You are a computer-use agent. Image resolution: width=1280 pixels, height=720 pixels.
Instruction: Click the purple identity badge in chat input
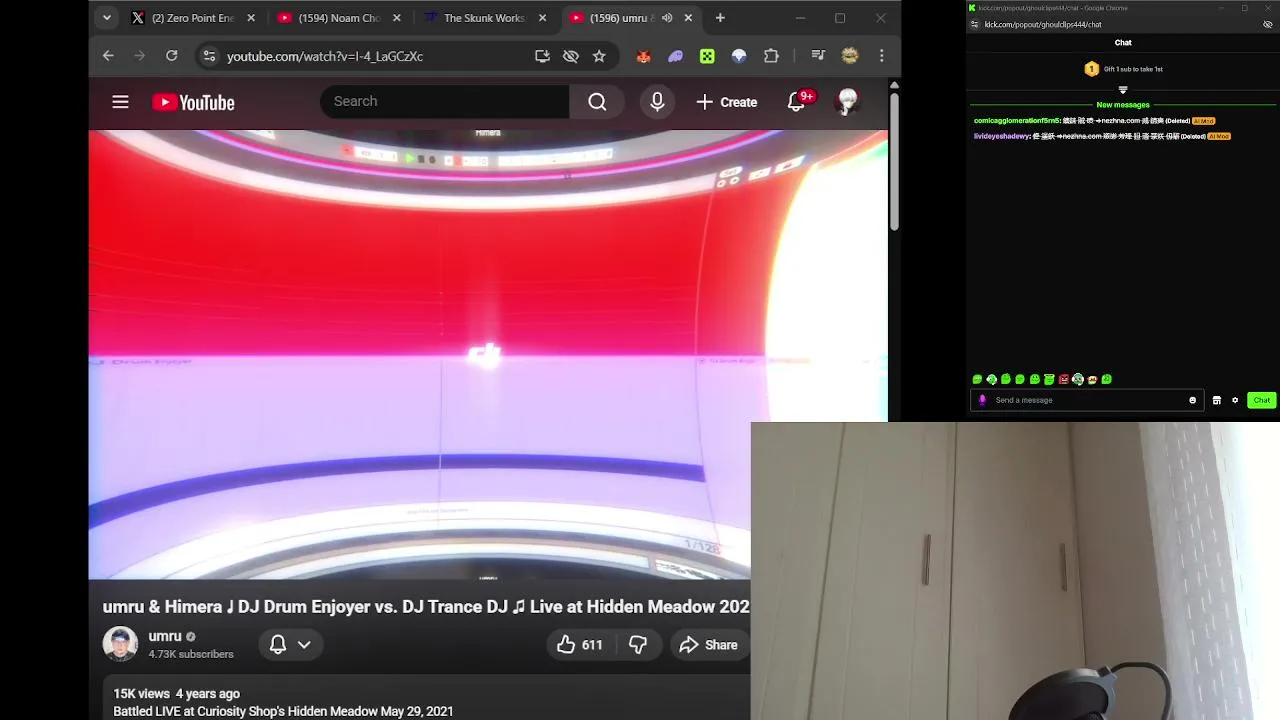(982, 400)
